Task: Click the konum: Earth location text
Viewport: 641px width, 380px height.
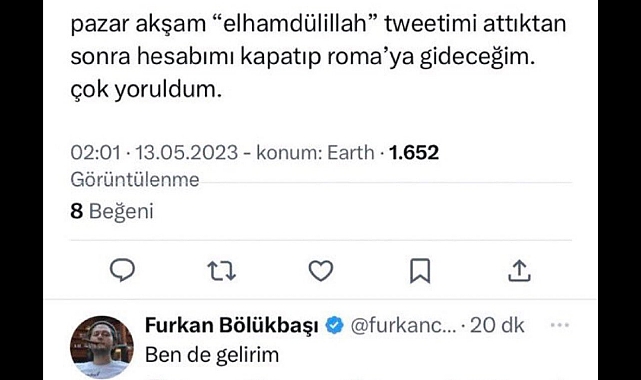Action: click(x=315, y=152)
